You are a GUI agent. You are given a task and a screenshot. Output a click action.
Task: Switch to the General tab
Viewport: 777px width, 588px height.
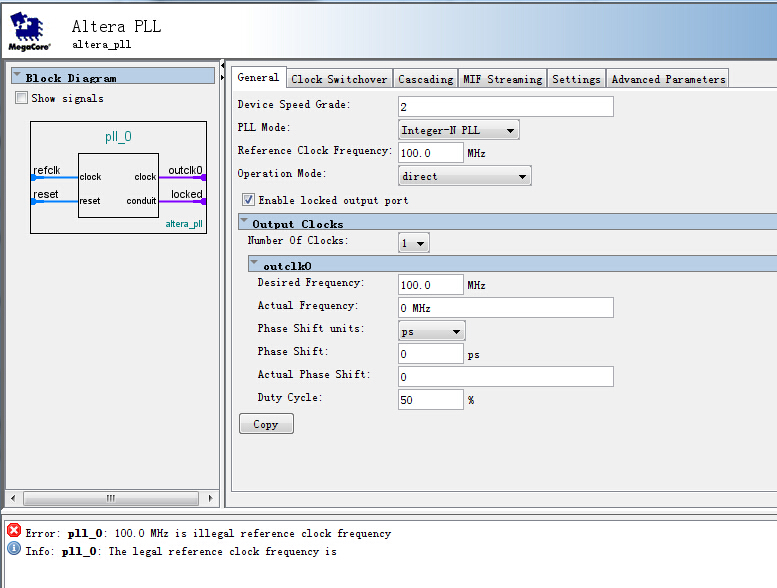click(258, 78)
